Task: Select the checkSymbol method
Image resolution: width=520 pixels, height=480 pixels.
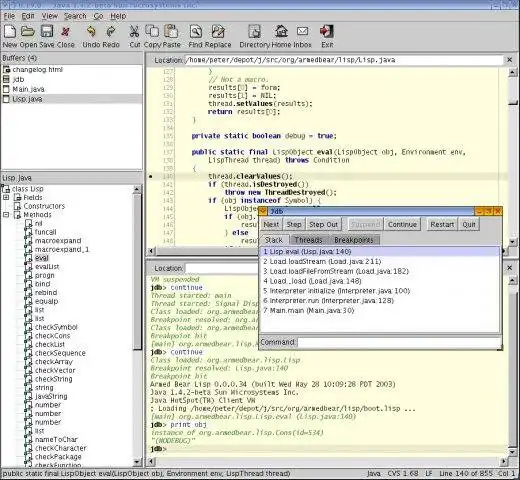Action: point(56,327)
